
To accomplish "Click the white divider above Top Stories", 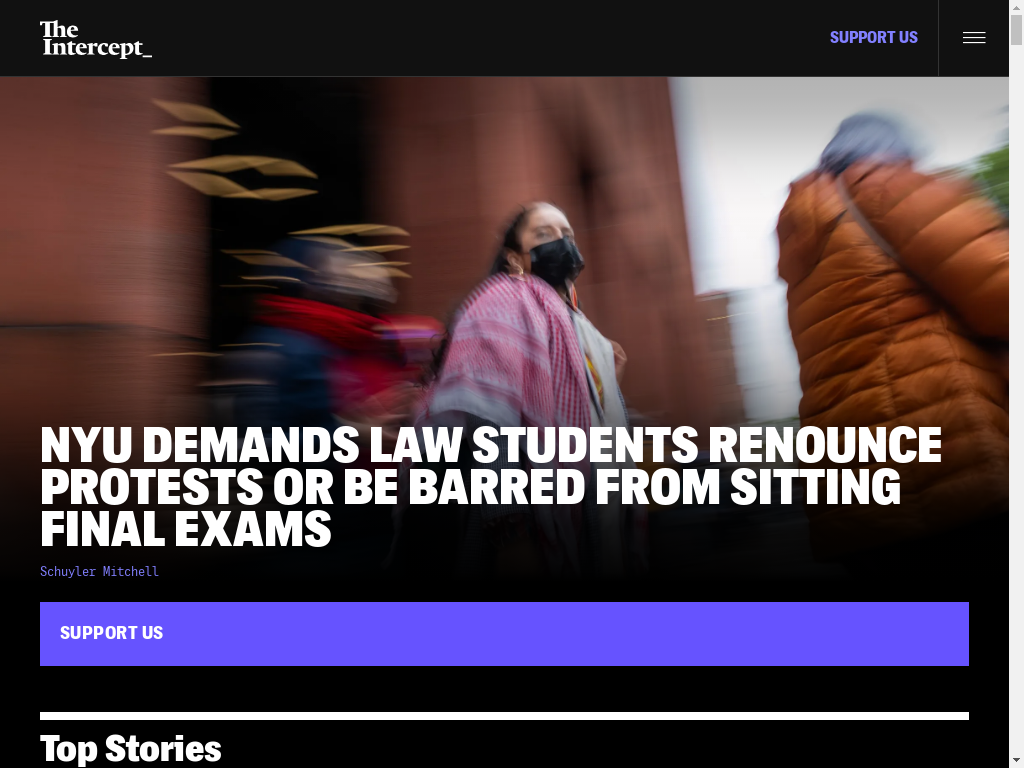I will click(x=504, y=716).
